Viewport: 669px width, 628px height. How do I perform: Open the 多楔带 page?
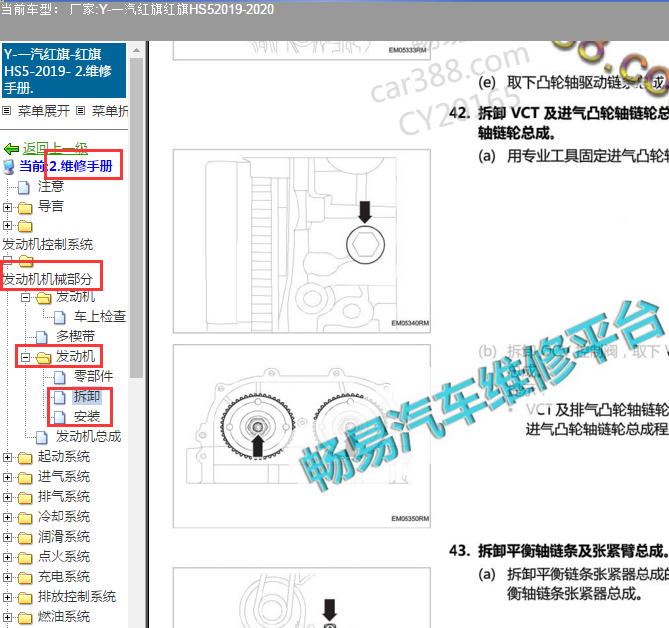76,336
